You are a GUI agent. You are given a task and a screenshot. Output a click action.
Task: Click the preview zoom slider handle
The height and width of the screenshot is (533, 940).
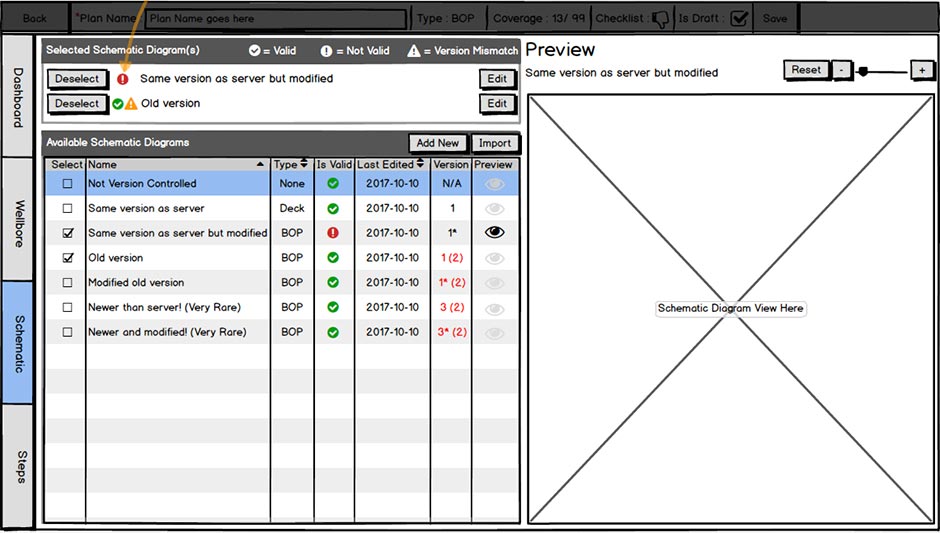pos(863,71)
